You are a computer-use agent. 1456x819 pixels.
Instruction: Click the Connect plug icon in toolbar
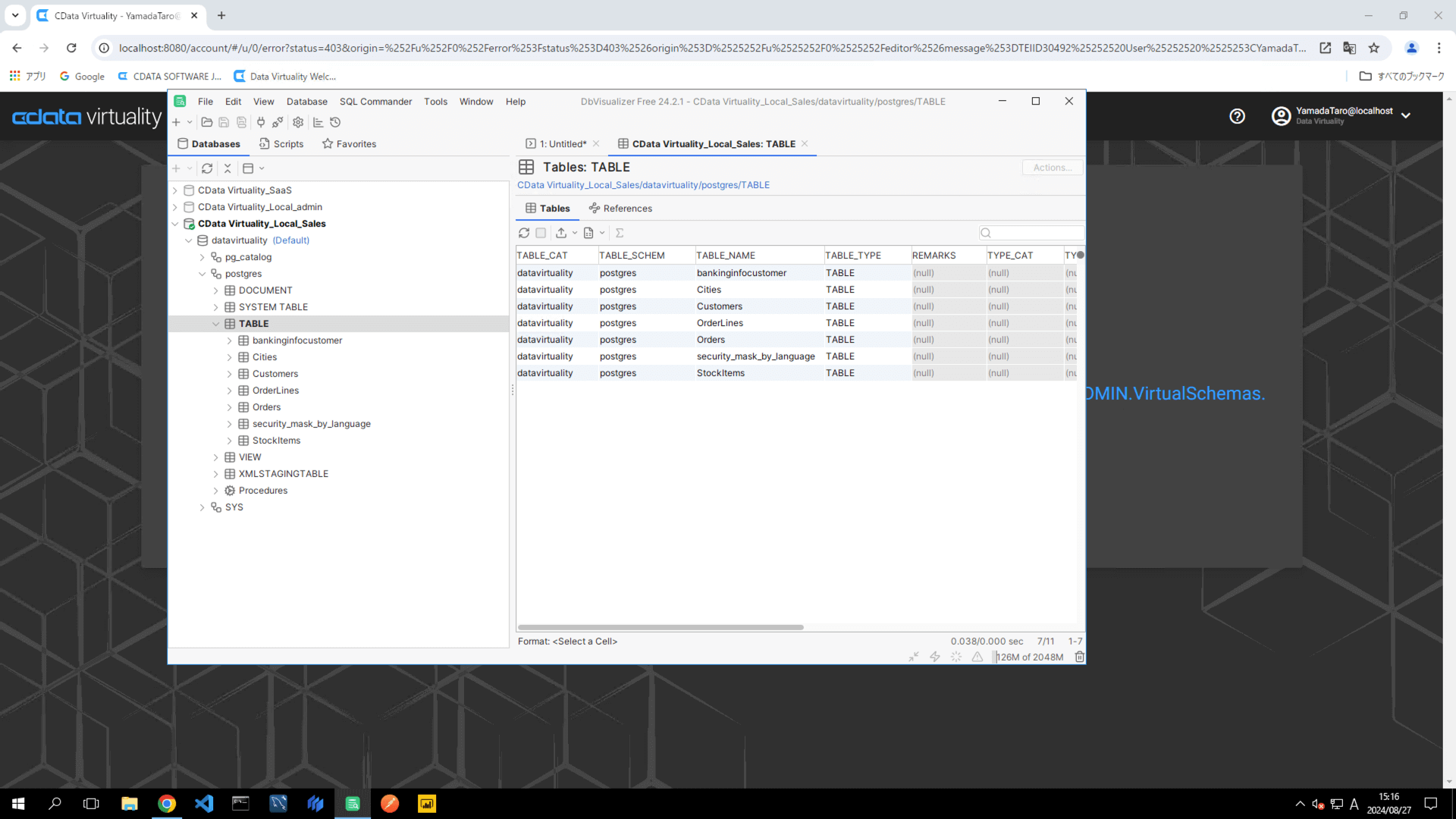click(x=261, y=122)
